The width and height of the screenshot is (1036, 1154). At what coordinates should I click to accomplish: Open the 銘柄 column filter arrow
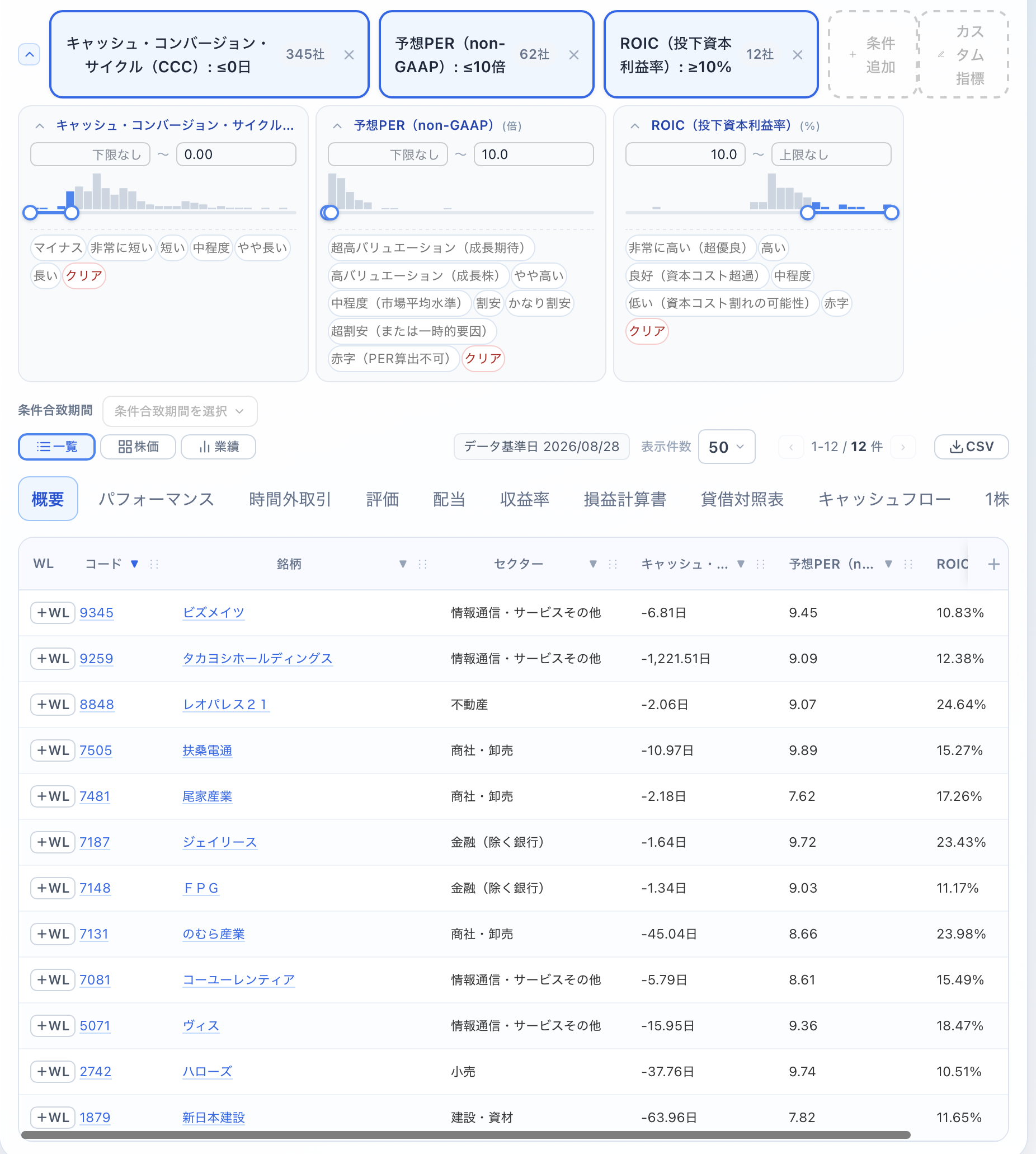point(402,564)
